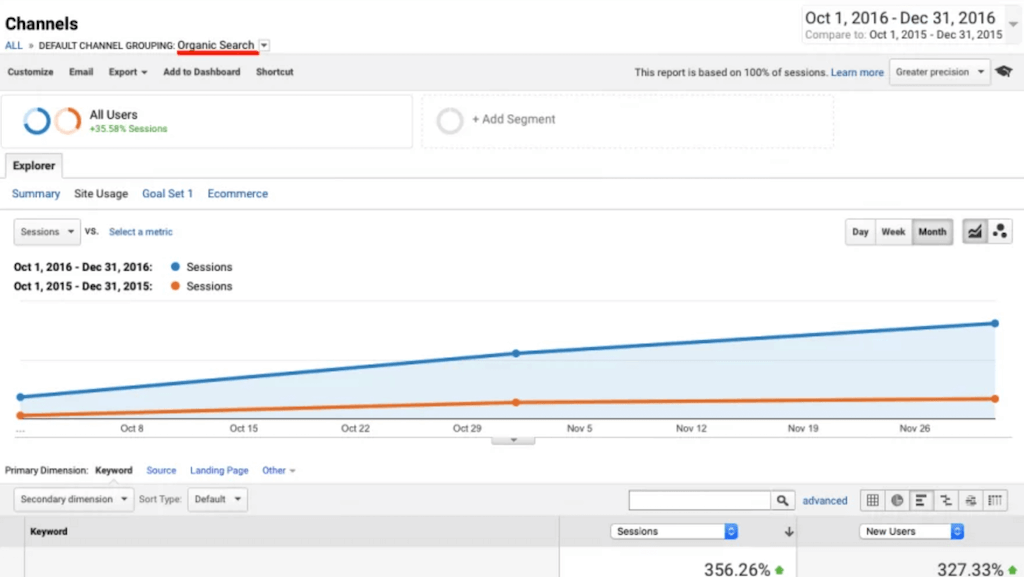
Task: Click the magnifier search button
Action: pyautogui.click(x=783, y=500)
